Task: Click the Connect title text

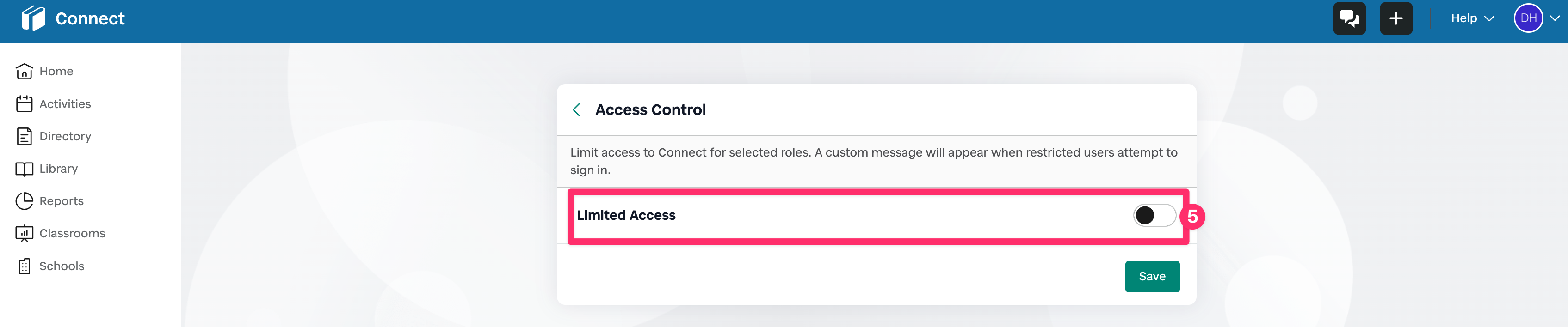Action: point(90,19)
